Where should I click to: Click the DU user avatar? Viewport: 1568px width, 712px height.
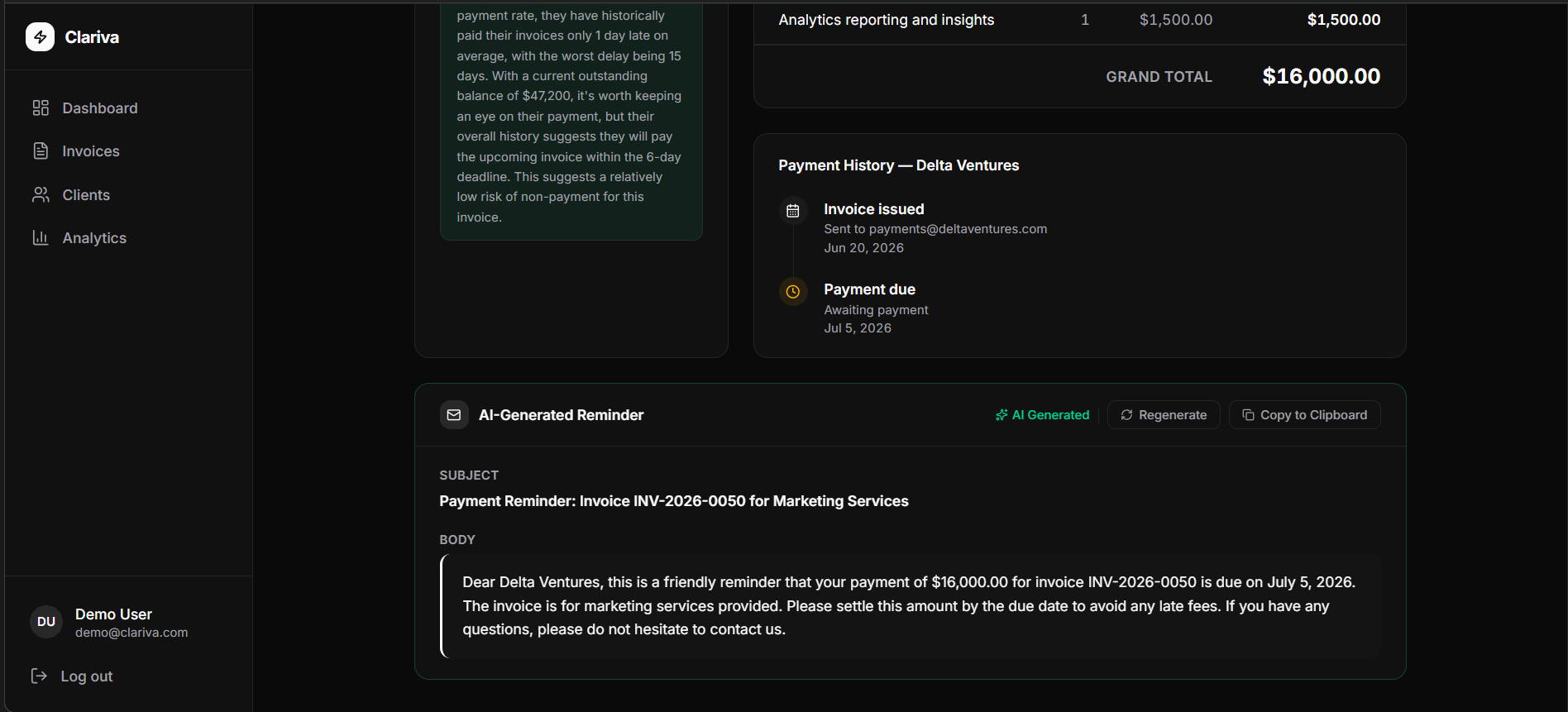click(46, 622)
